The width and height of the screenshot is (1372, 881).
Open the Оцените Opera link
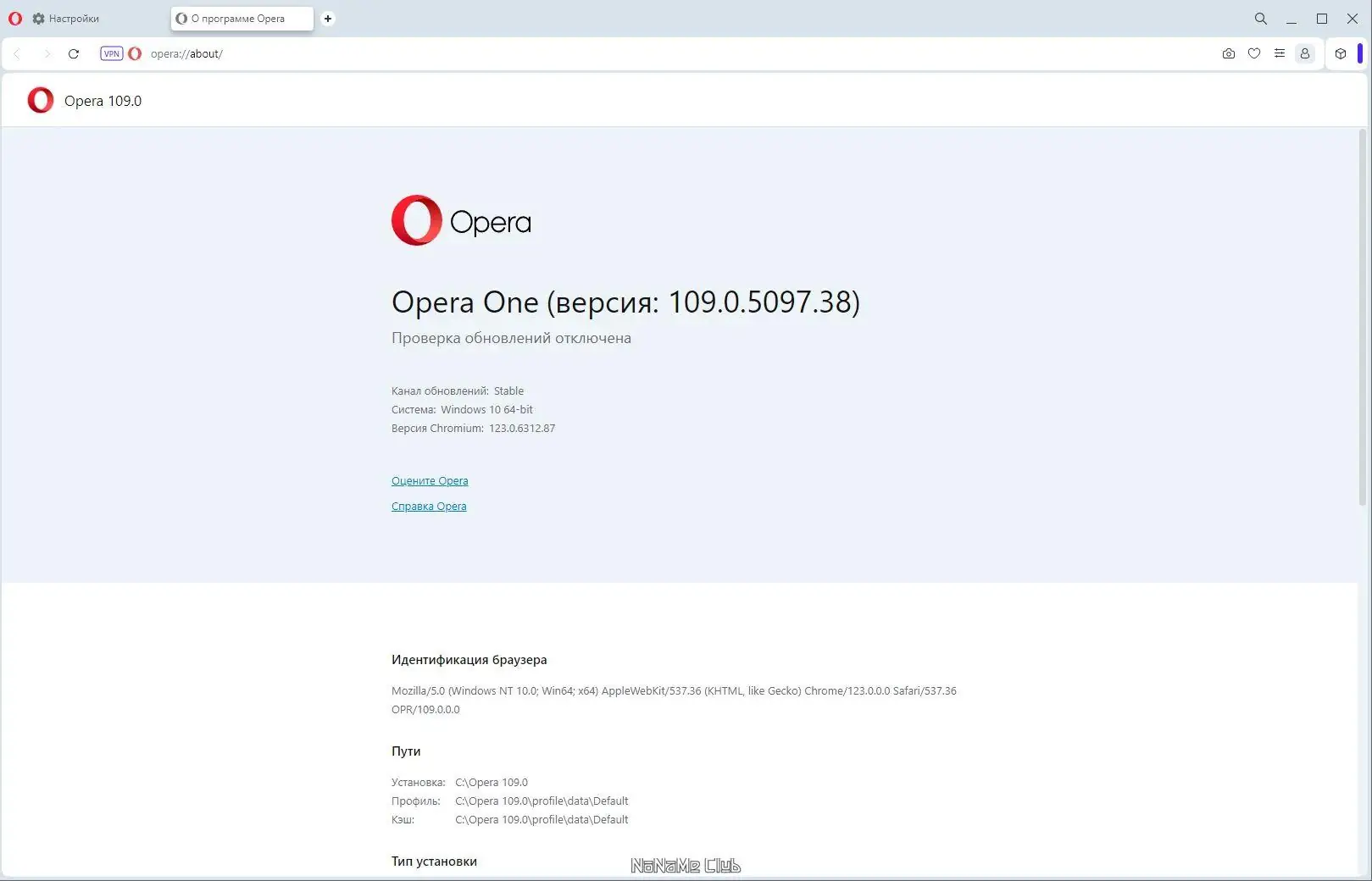[x=430, y=480]
